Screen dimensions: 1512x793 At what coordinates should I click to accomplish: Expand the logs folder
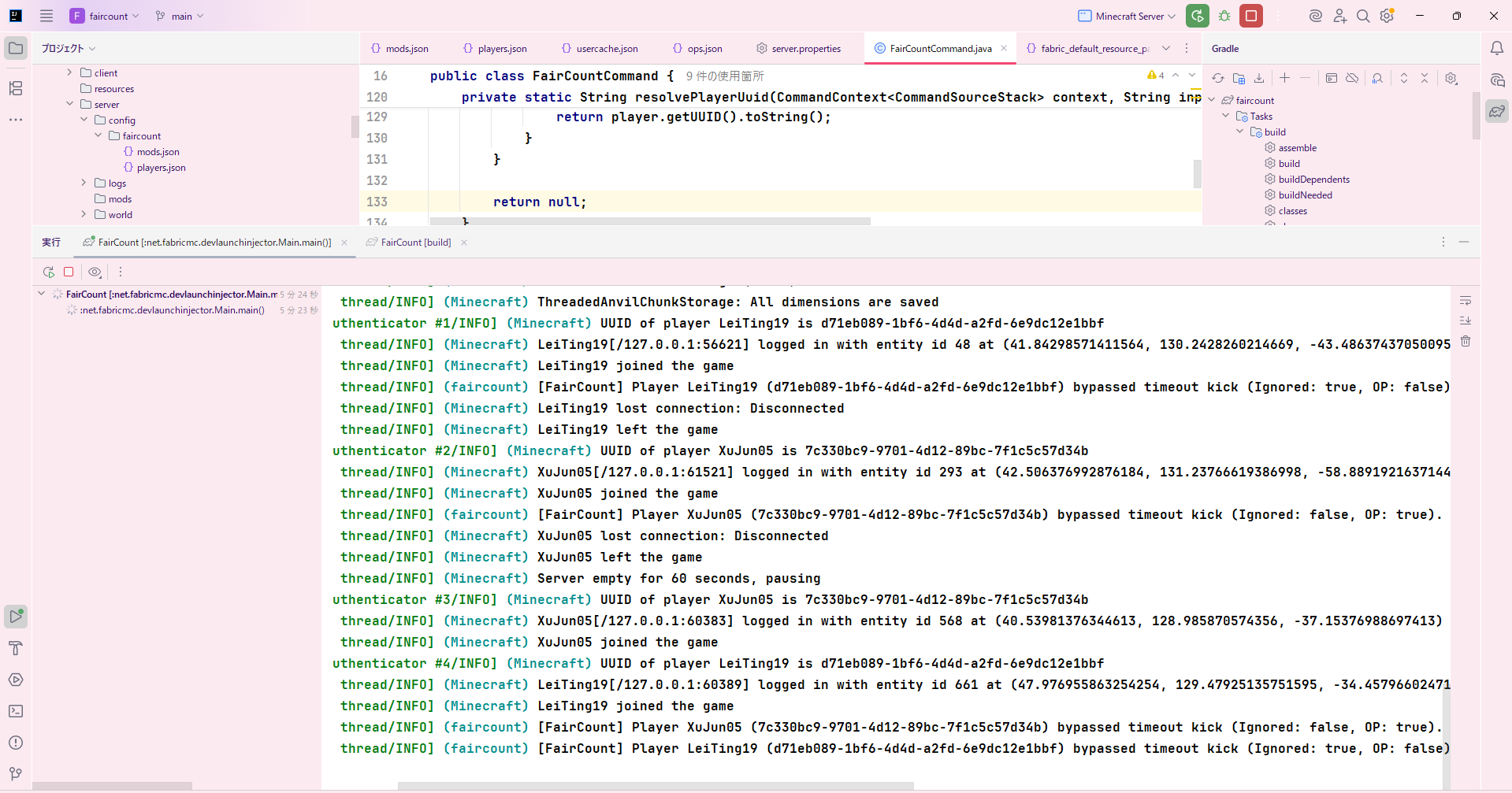coord(84,183)
